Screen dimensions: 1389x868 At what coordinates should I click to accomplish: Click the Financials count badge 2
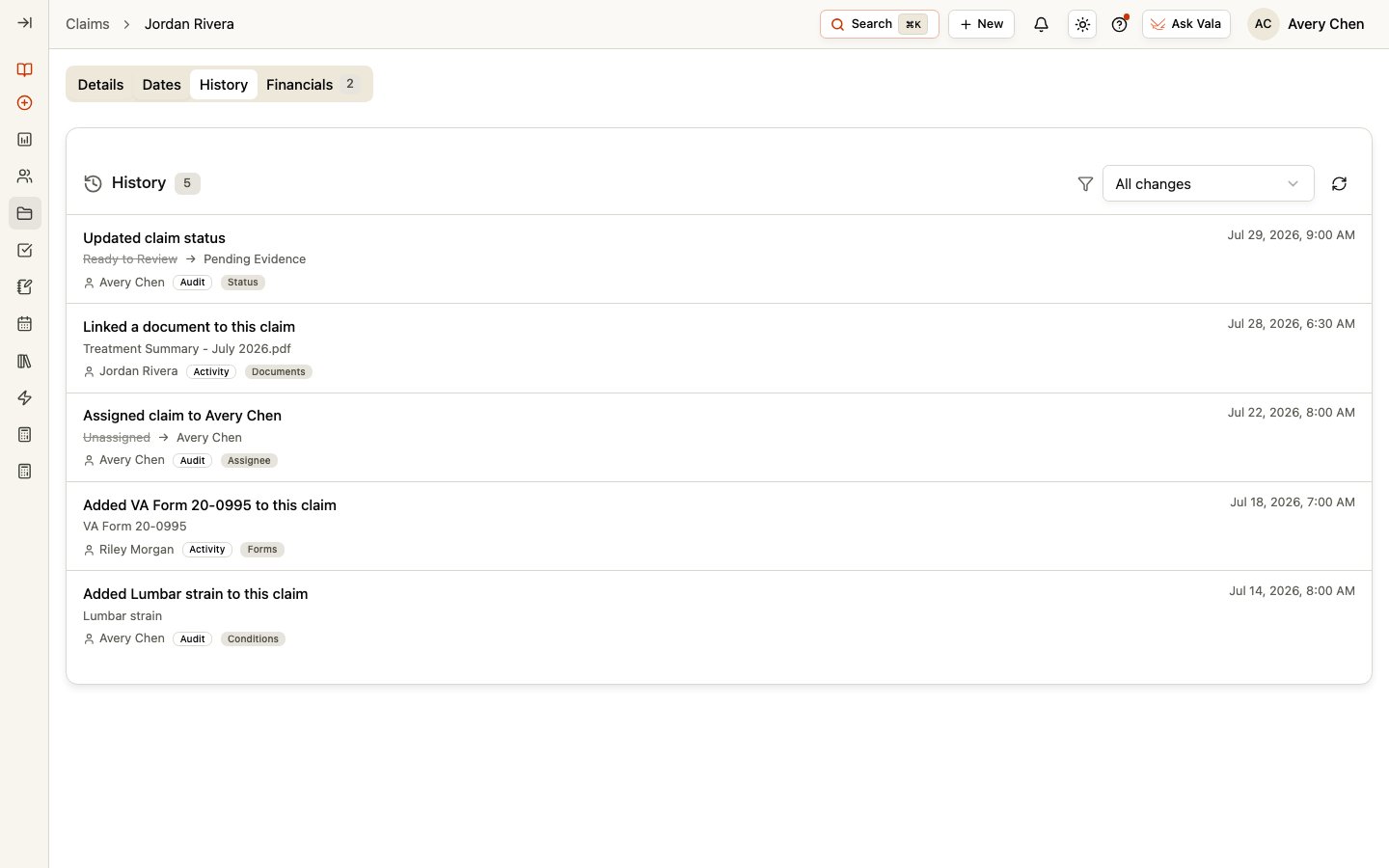point(350,85)
